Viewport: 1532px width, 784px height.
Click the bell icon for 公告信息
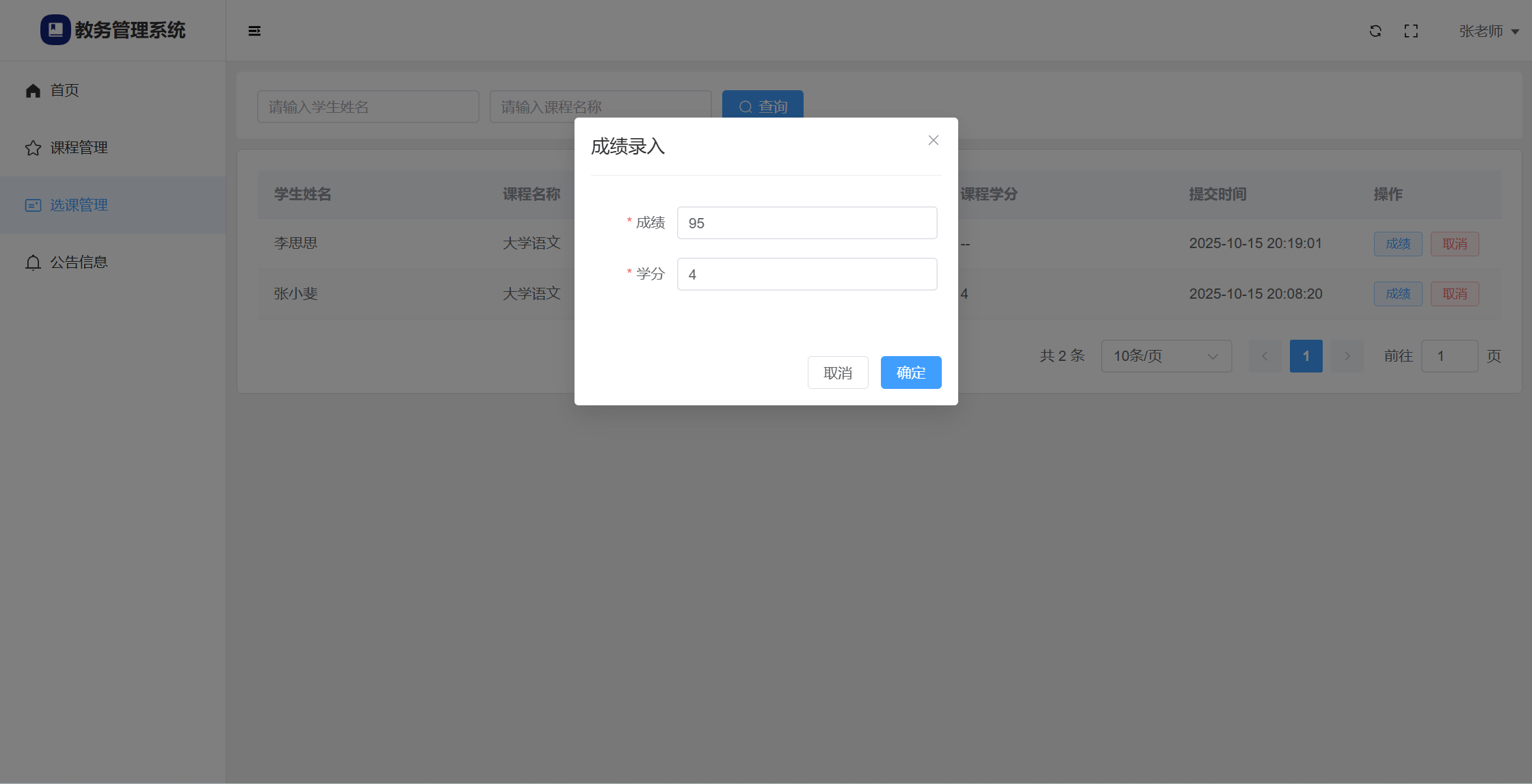[x=33, y=262]
